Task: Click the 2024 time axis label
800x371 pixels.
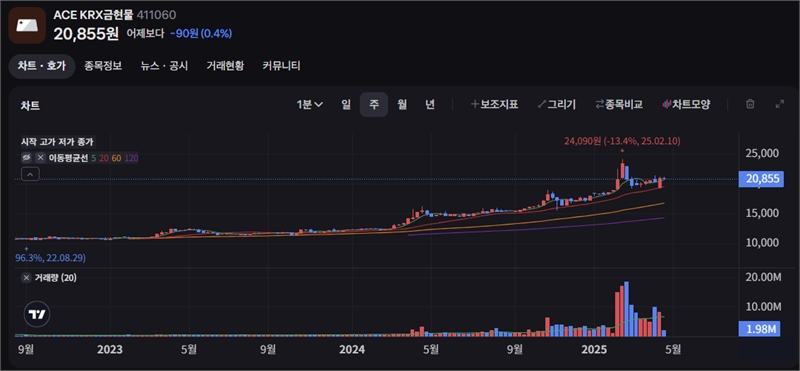Action: (352, 350)
